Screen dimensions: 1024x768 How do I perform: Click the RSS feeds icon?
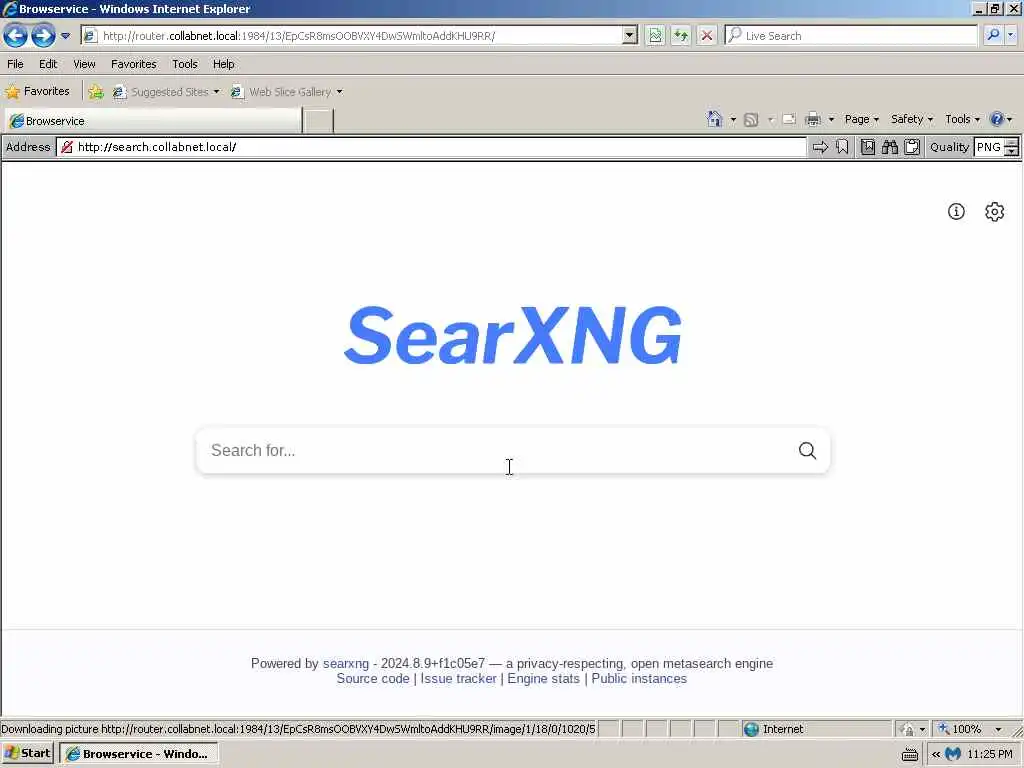click(x=751, y=120)
